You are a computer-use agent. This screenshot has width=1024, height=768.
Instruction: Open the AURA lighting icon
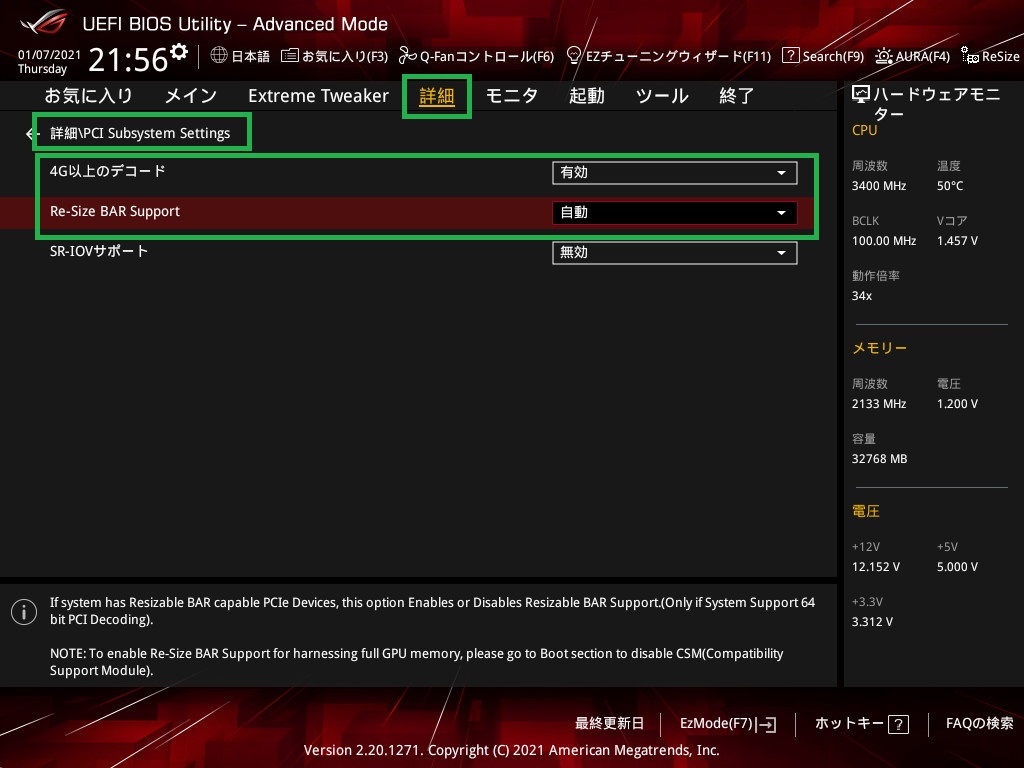pos(884,56)
